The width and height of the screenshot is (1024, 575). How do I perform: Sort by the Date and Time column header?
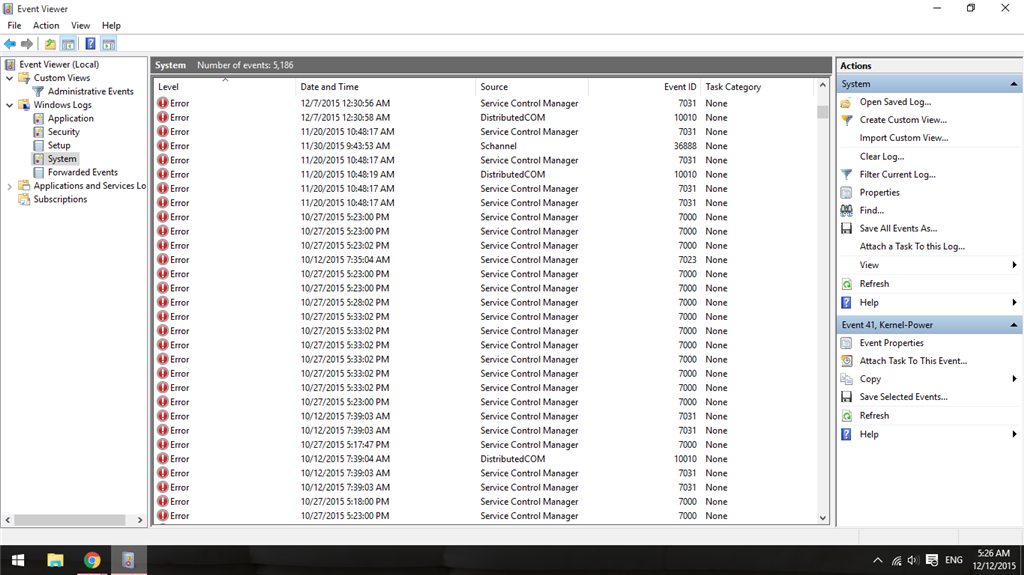pyautogui.click(x=385, y=87)
